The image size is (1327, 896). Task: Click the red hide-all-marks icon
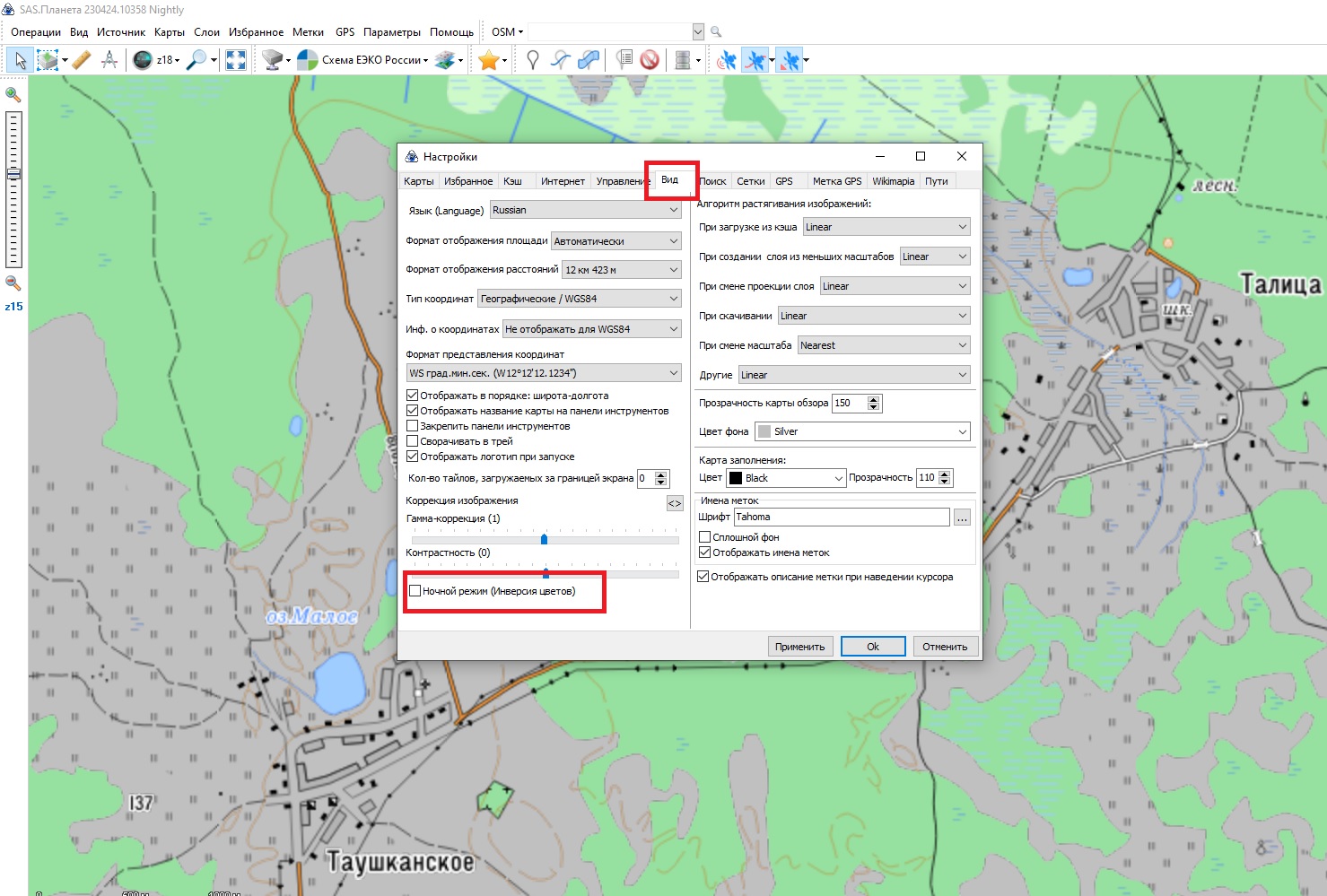650,60
